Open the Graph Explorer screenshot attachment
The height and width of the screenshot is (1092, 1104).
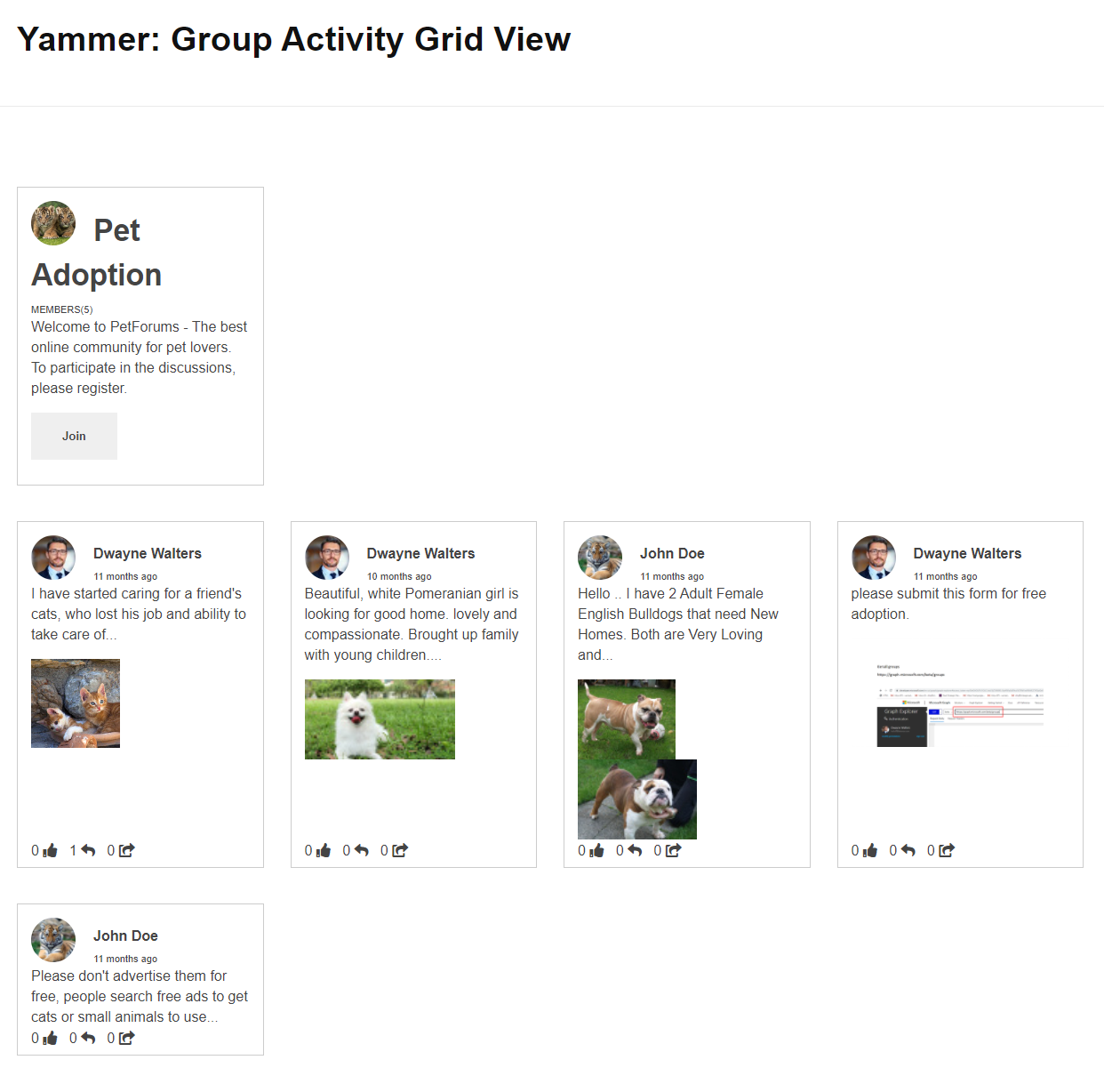tap(960, 703)
